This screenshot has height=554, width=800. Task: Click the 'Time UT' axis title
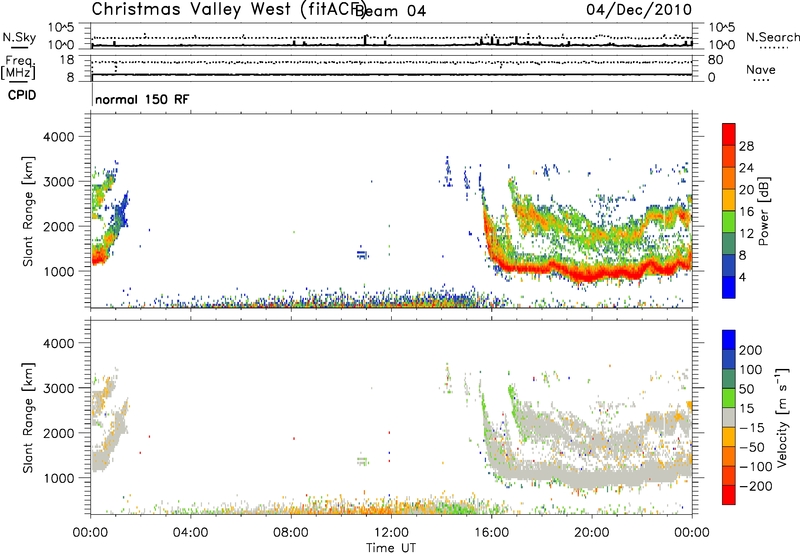pos(391,548)
